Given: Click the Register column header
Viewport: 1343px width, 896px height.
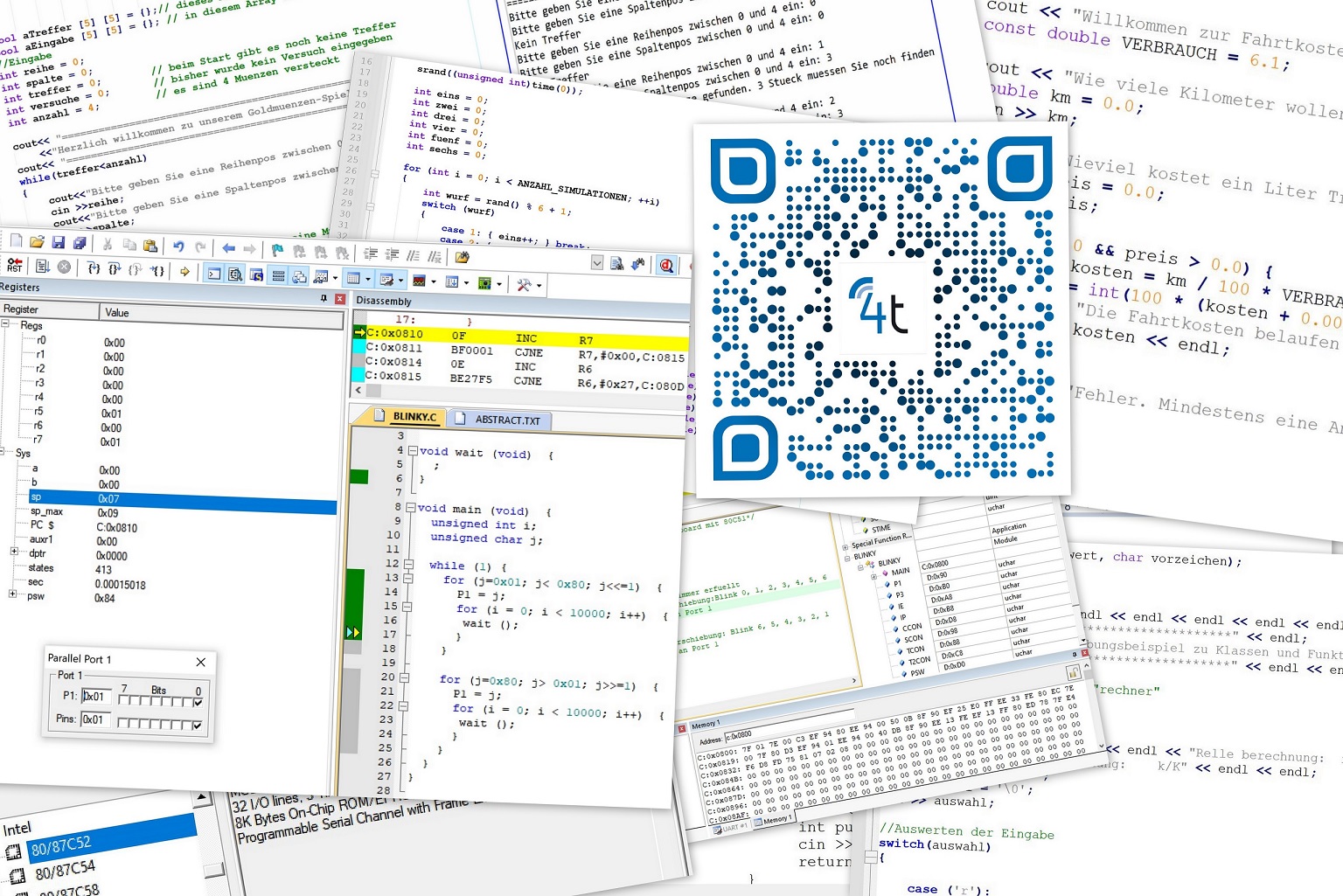Looking at the screenshot, I should click(50, 309).
